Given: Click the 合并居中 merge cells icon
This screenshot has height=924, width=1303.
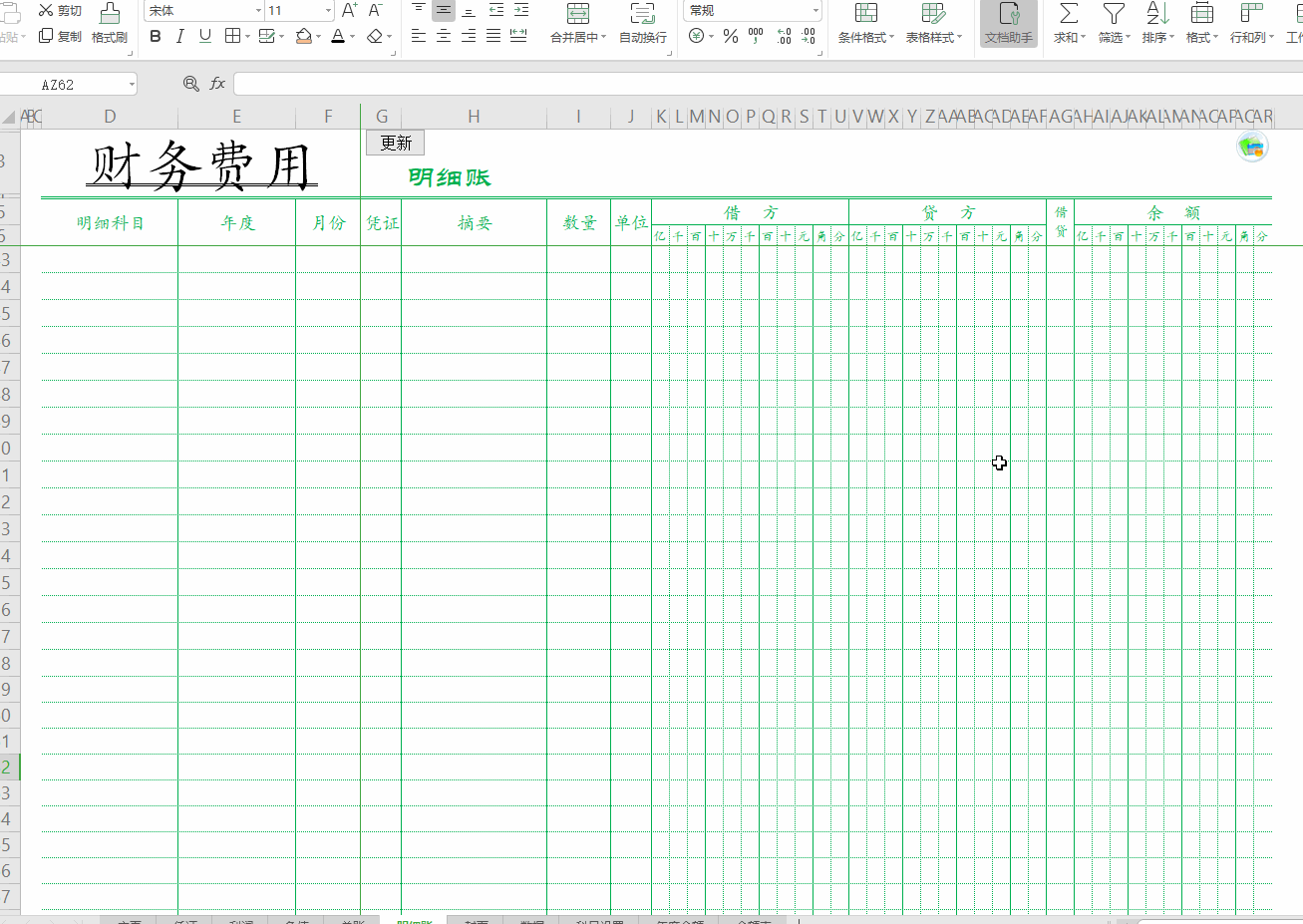Looking at the screenshot, I should (578, 14).
